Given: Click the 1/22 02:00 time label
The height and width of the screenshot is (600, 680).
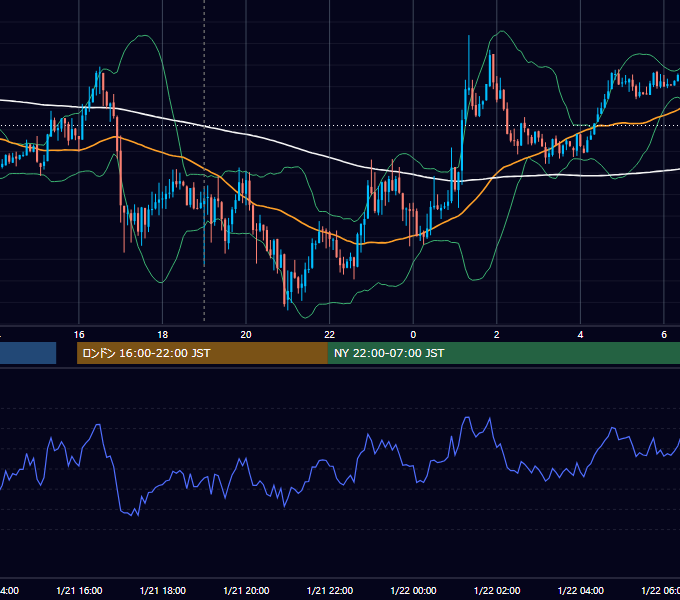Looking at the screenshot, I should (x=497, y=590).
